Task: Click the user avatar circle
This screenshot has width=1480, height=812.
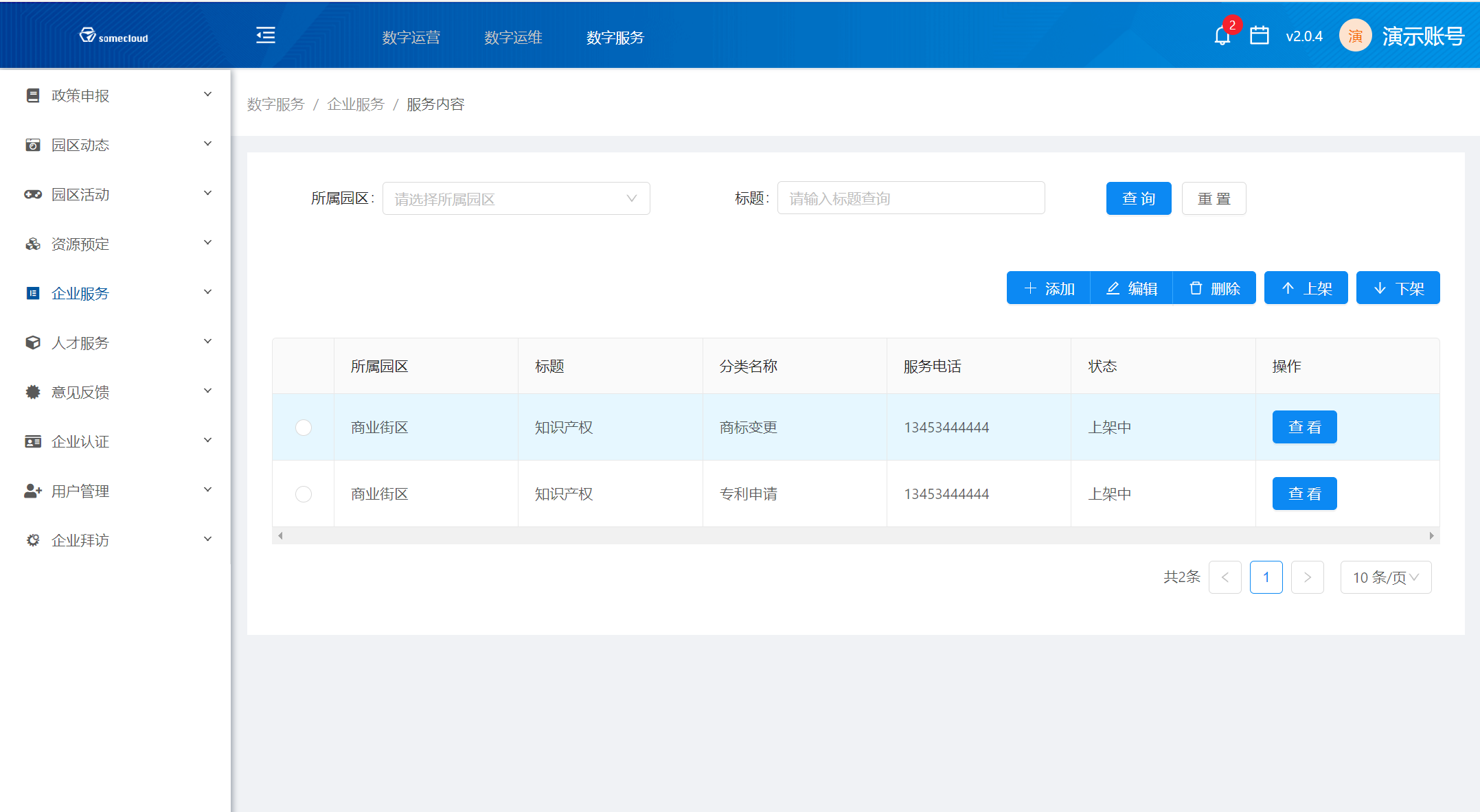Action: (1355, 36)
